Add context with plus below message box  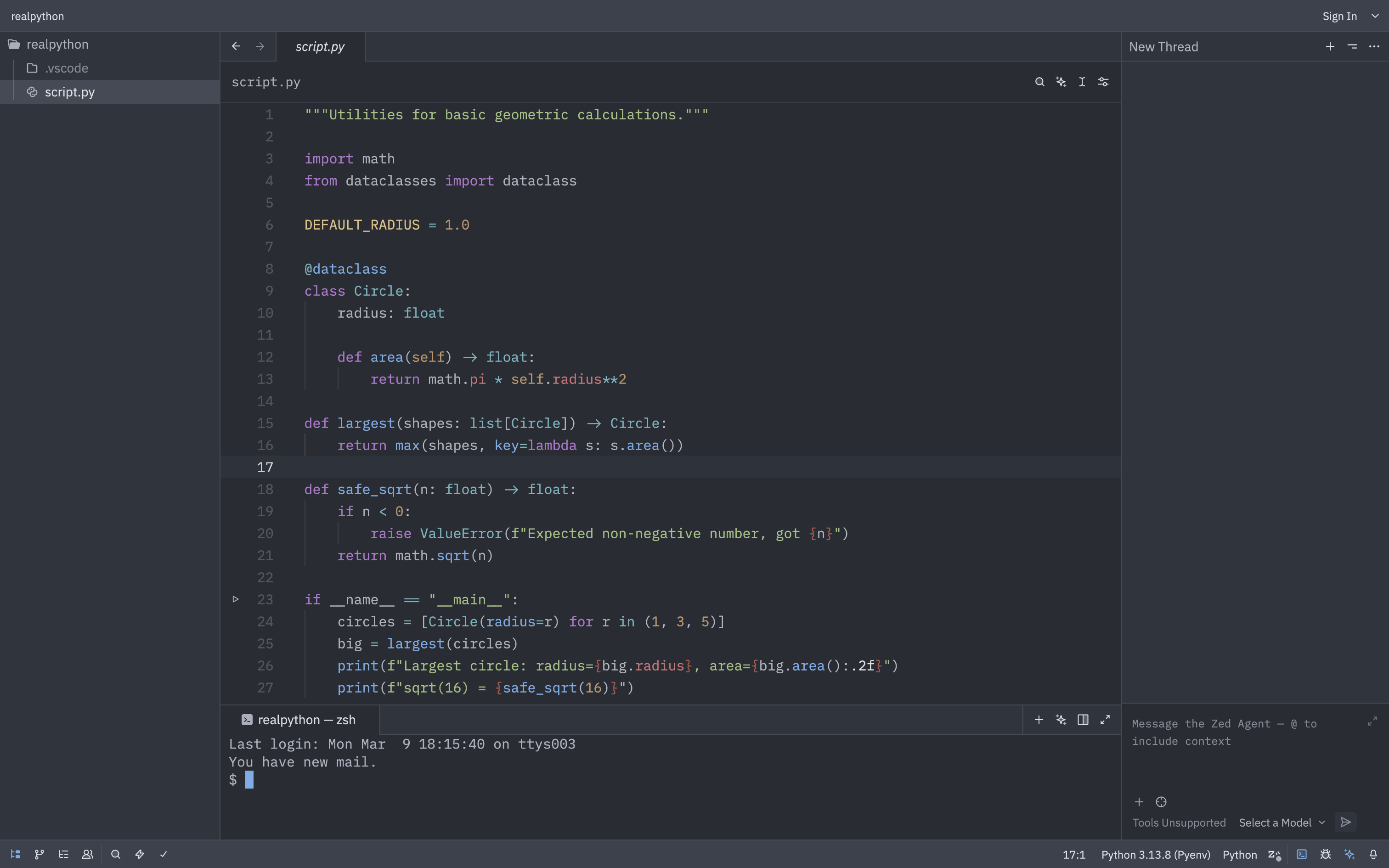pyautogui.click(x=1139, y=802)
